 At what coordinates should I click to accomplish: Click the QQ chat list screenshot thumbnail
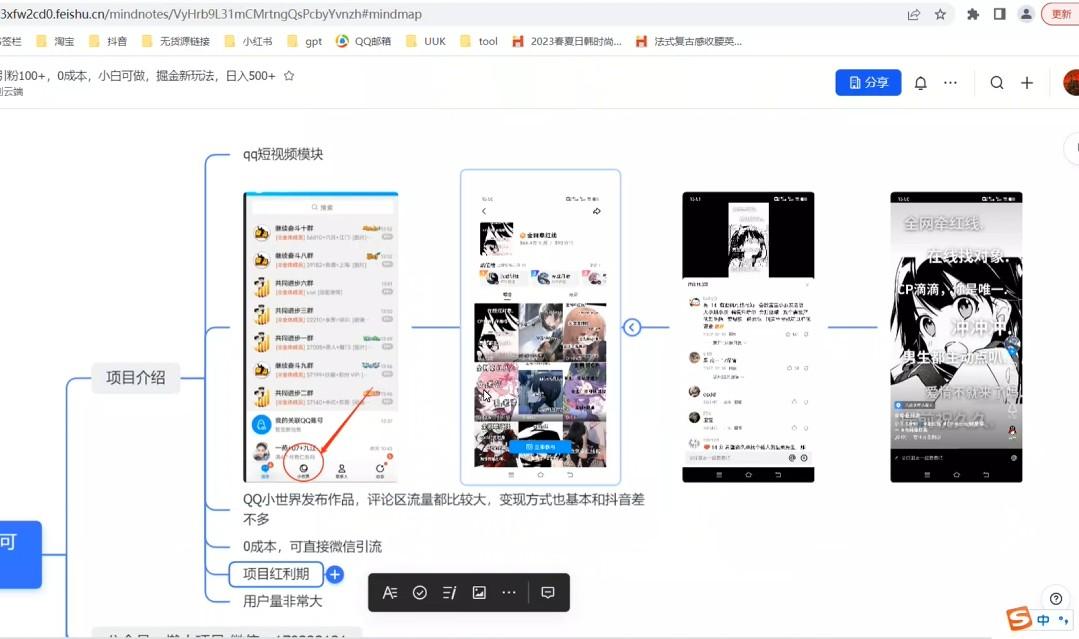[321, 337]
